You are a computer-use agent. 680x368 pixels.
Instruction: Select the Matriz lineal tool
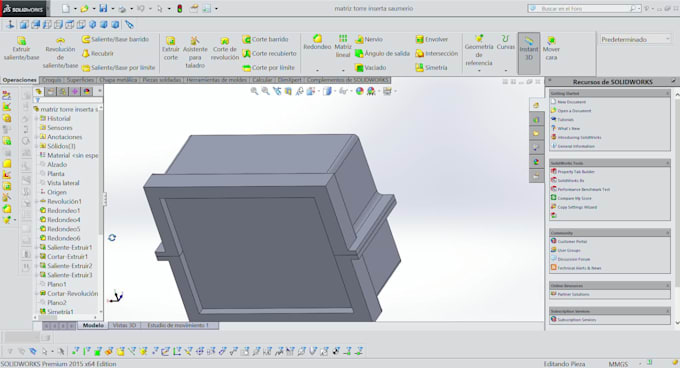343,46
